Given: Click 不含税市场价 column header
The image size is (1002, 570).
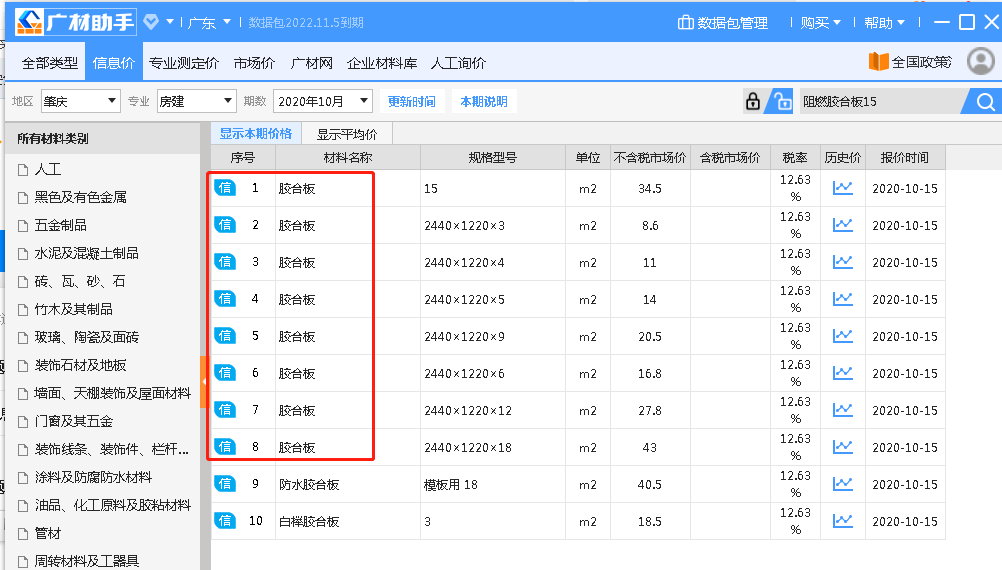Looking at the screenshot, I should click(650, 157).
